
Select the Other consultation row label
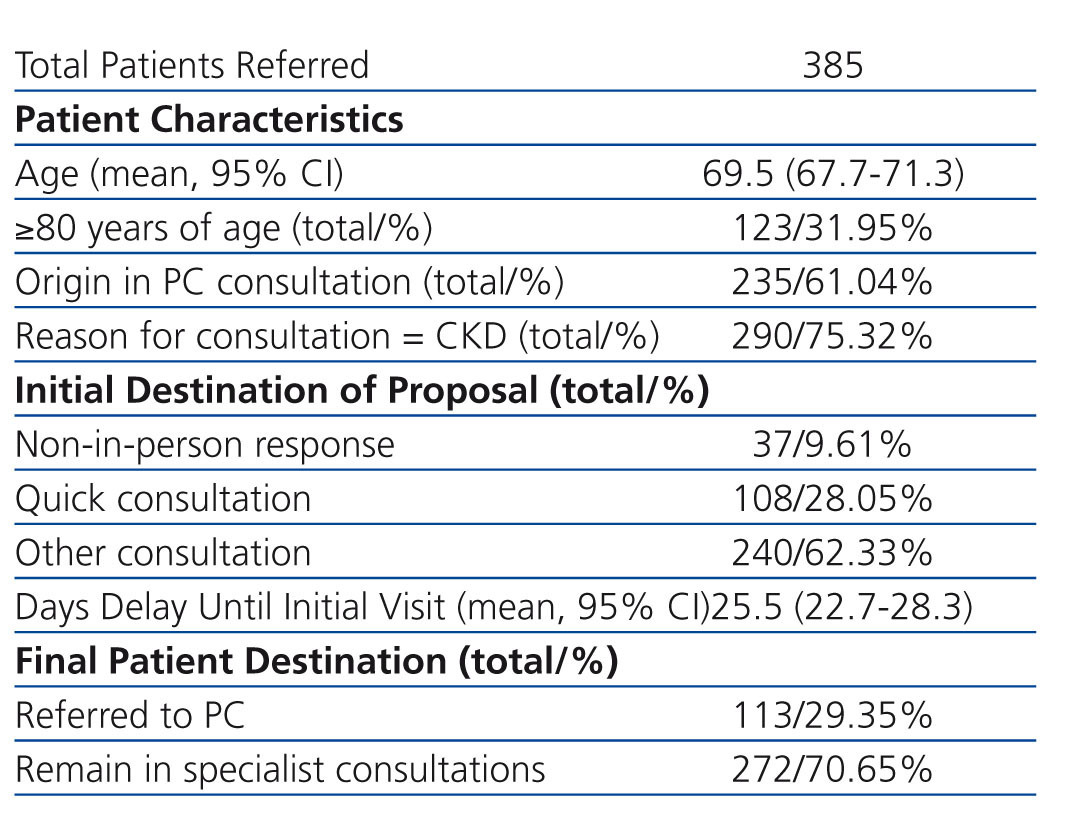163,552
